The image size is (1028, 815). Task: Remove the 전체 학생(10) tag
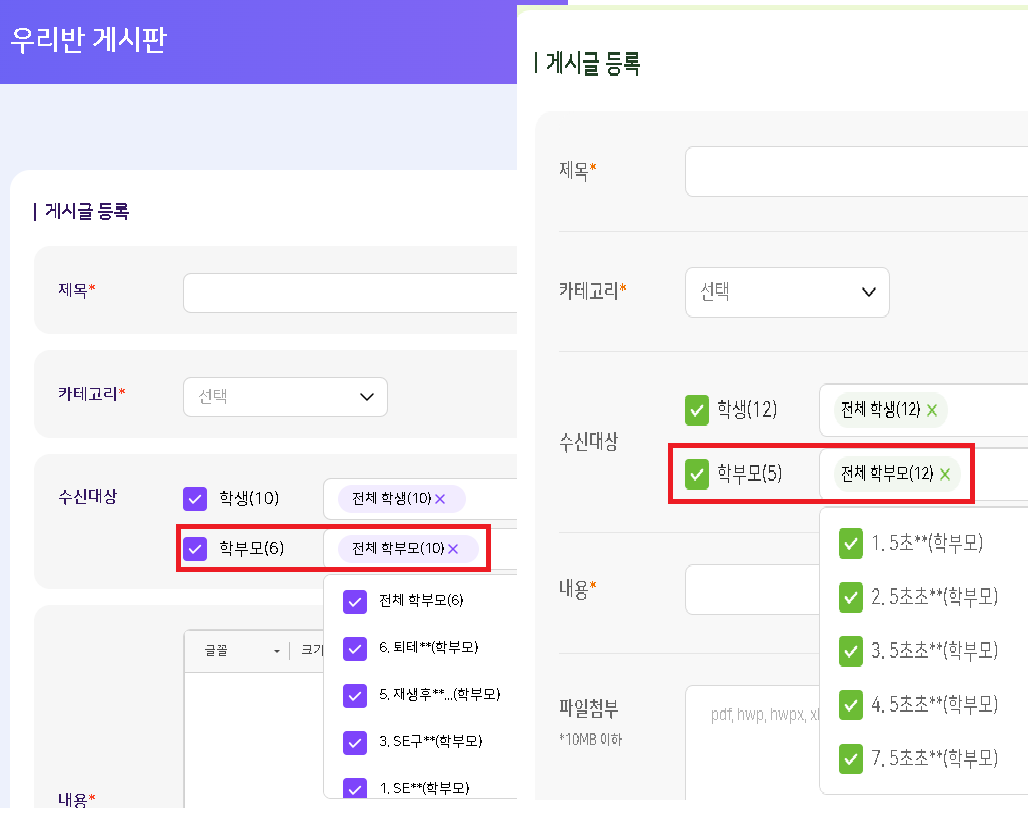click(x=440, y=499)
